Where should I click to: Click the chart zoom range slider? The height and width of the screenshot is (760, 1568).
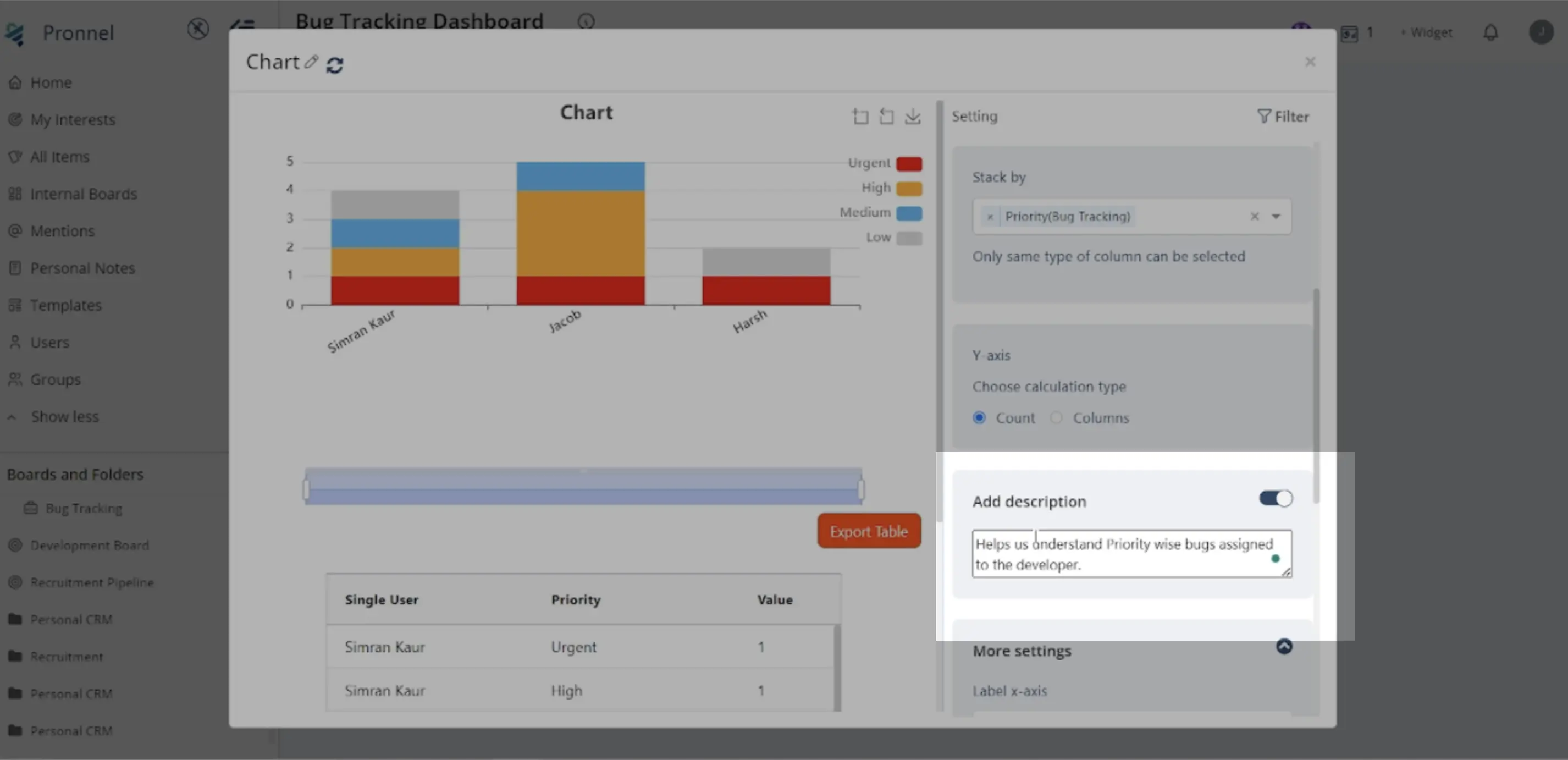[x=583, y=486]
